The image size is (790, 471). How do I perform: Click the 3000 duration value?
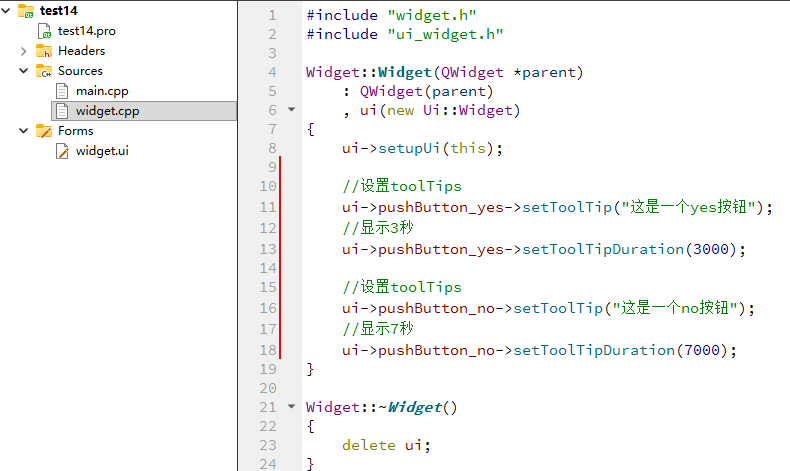pos(711,249)
